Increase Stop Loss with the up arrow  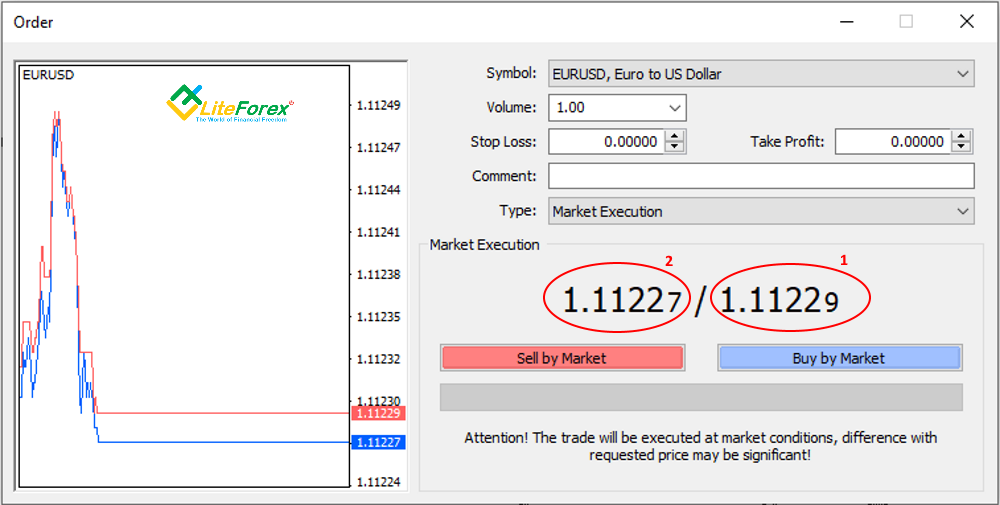pos(674,135)
